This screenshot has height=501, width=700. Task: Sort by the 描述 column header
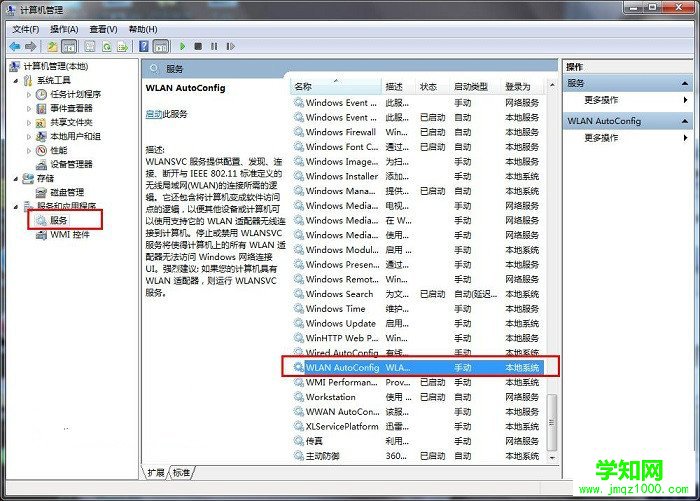pos(399,87)
